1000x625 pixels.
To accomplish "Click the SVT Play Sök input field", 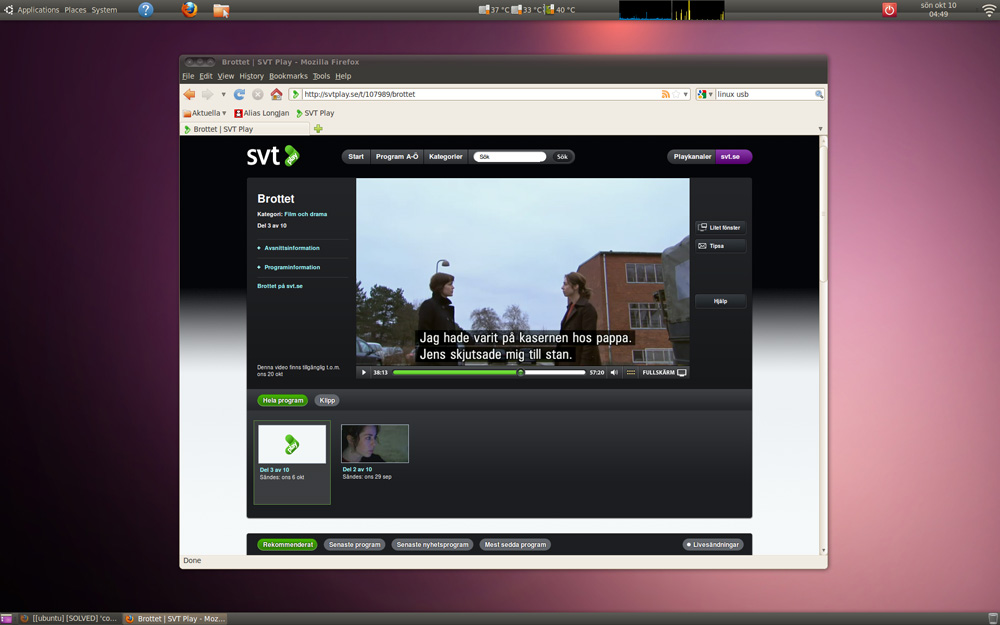I will pos(510,156).
